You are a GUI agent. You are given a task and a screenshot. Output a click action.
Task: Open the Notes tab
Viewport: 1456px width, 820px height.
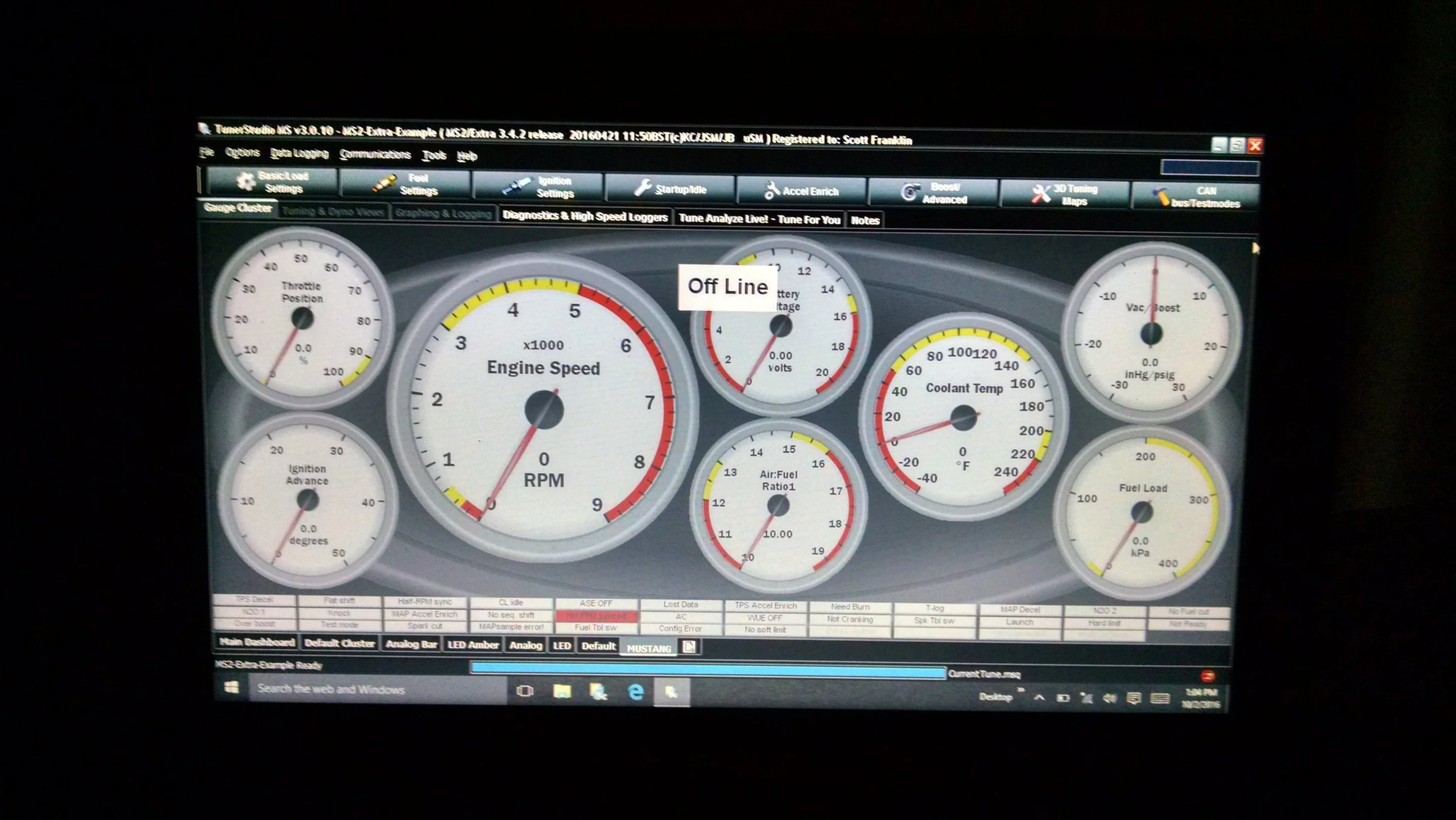pyautogui.click(x=865, y=220)
